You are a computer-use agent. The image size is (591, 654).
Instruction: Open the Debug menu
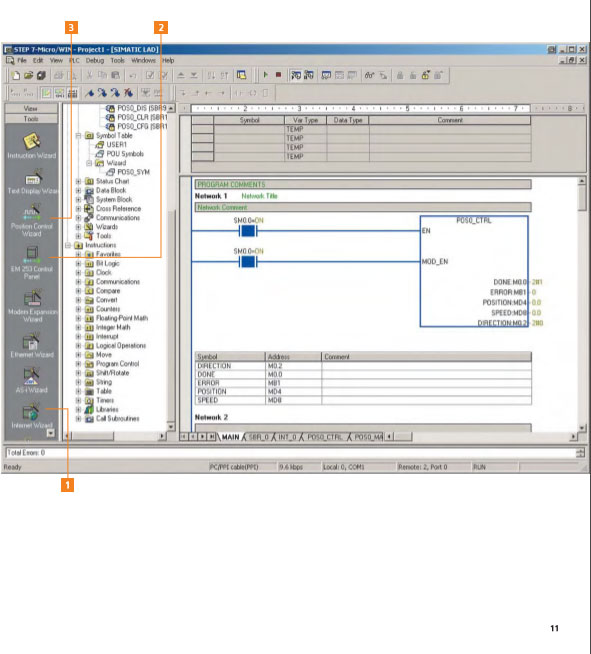pyautogui.click(x=95, y=60)
